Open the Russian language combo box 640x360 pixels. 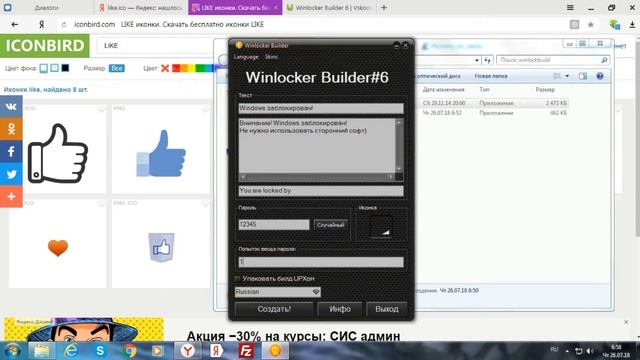278,292
